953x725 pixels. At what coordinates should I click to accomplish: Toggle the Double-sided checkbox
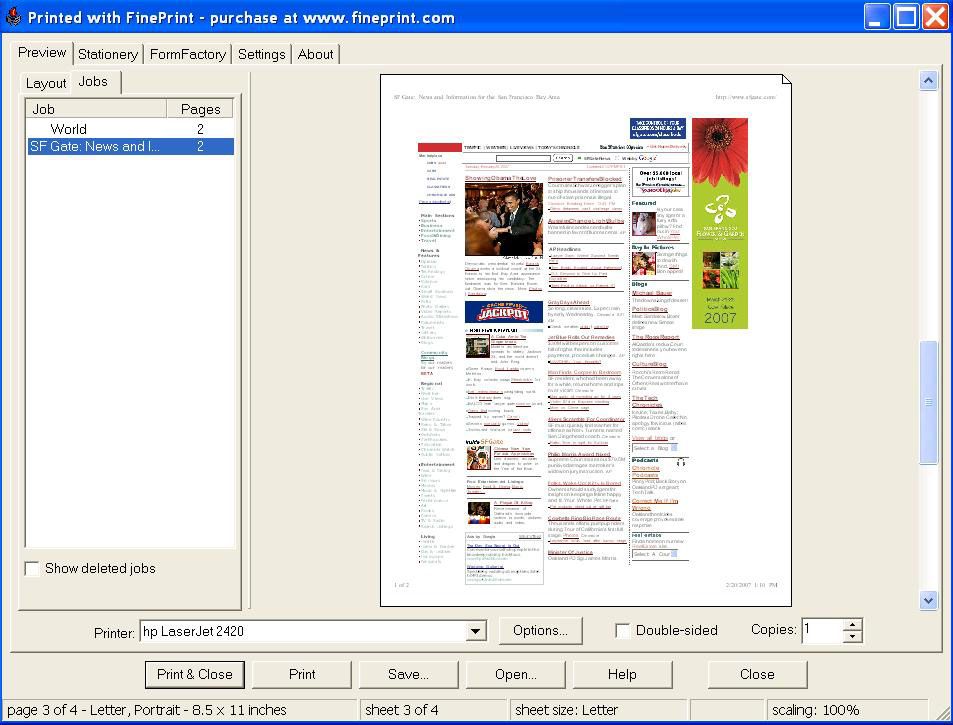[x=623, y=631]
